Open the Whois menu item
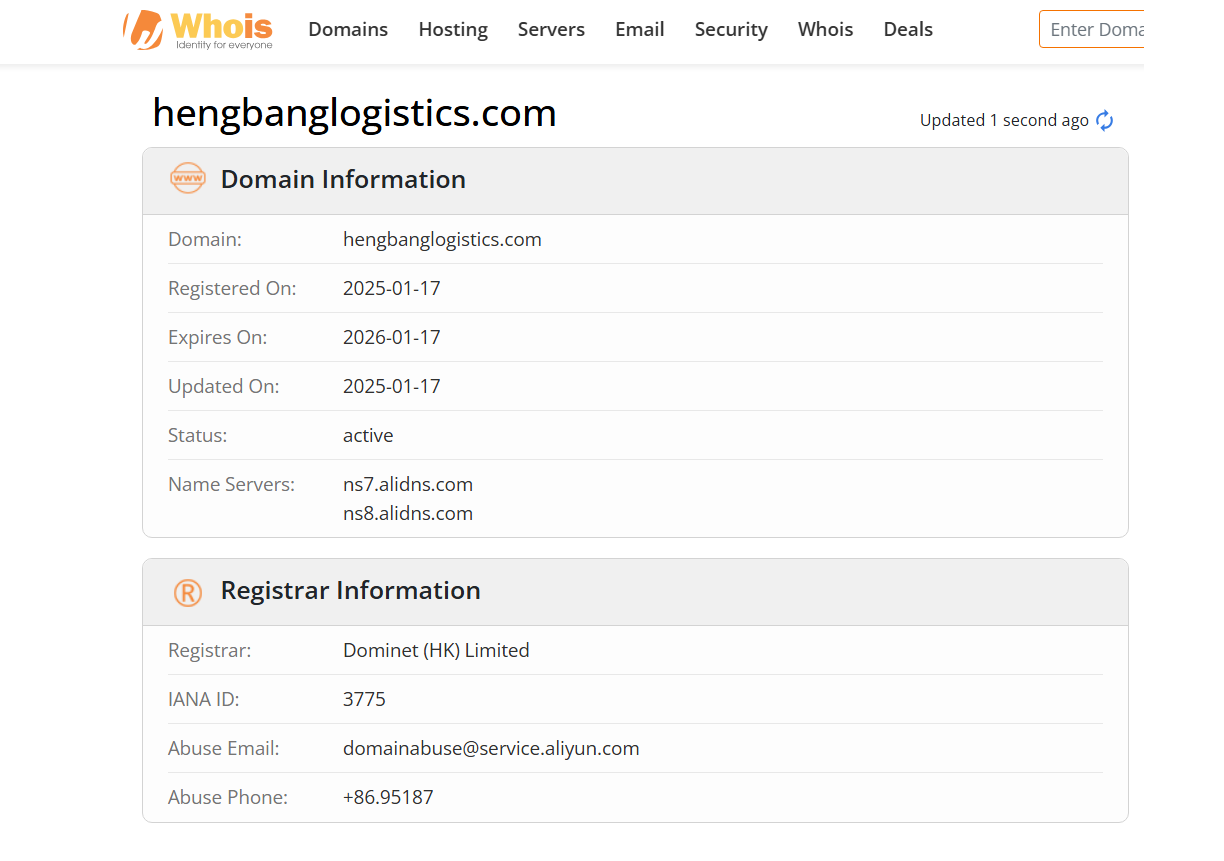The image size is (1224, 861). point(826,30)
